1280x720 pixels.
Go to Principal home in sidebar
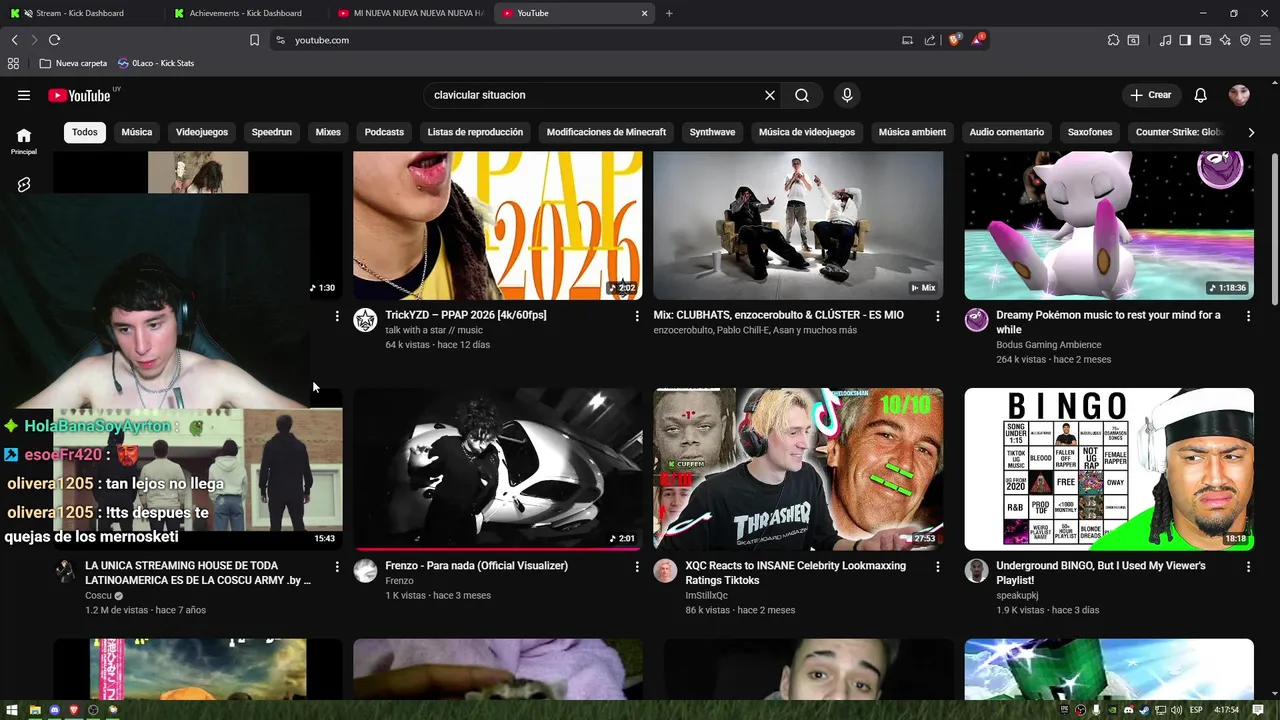coord(24,141)
